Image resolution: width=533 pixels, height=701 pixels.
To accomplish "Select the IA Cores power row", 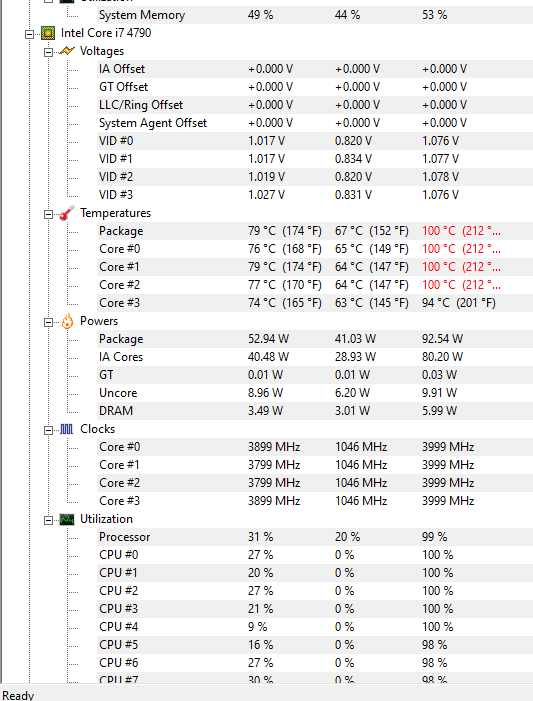I will point(315,357).
